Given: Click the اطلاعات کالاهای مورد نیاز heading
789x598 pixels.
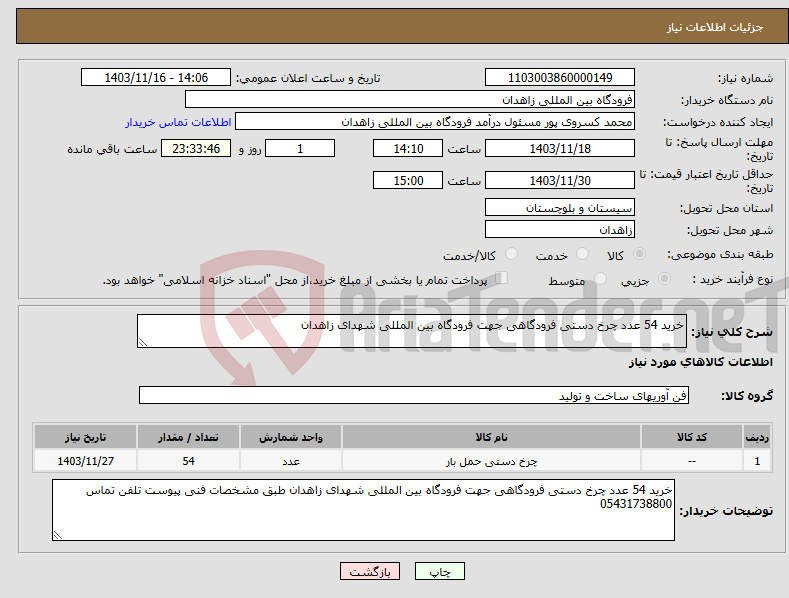Looking at the screenshot, I should pyautogui.click(x=700, y=362).
